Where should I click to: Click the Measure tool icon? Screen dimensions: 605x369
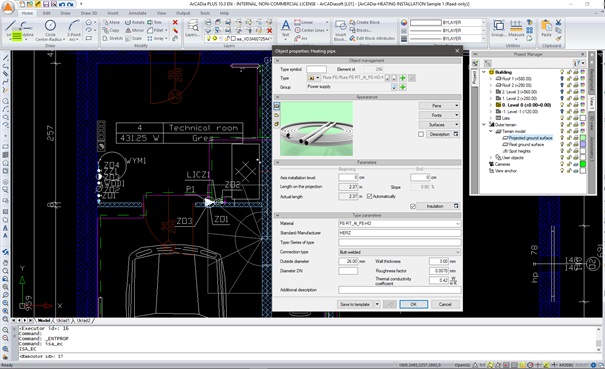coord(516,29)
